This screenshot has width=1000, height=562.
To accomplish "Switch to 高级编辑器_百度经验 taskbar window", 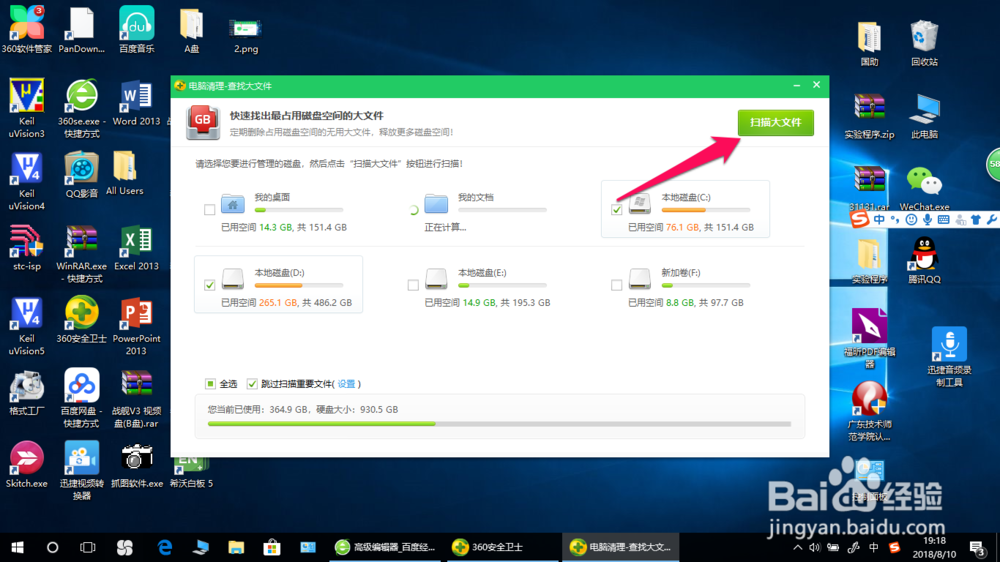I will point(386,547).
